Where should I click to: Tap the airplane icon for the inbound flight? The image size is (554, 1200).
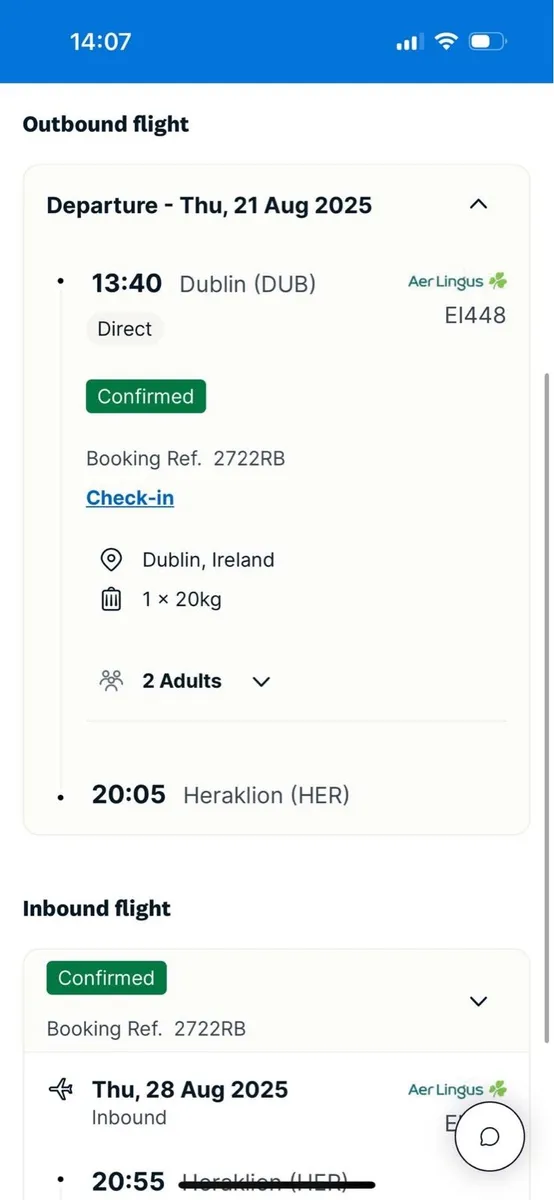pyautogui.click(x=61, y=1090)
